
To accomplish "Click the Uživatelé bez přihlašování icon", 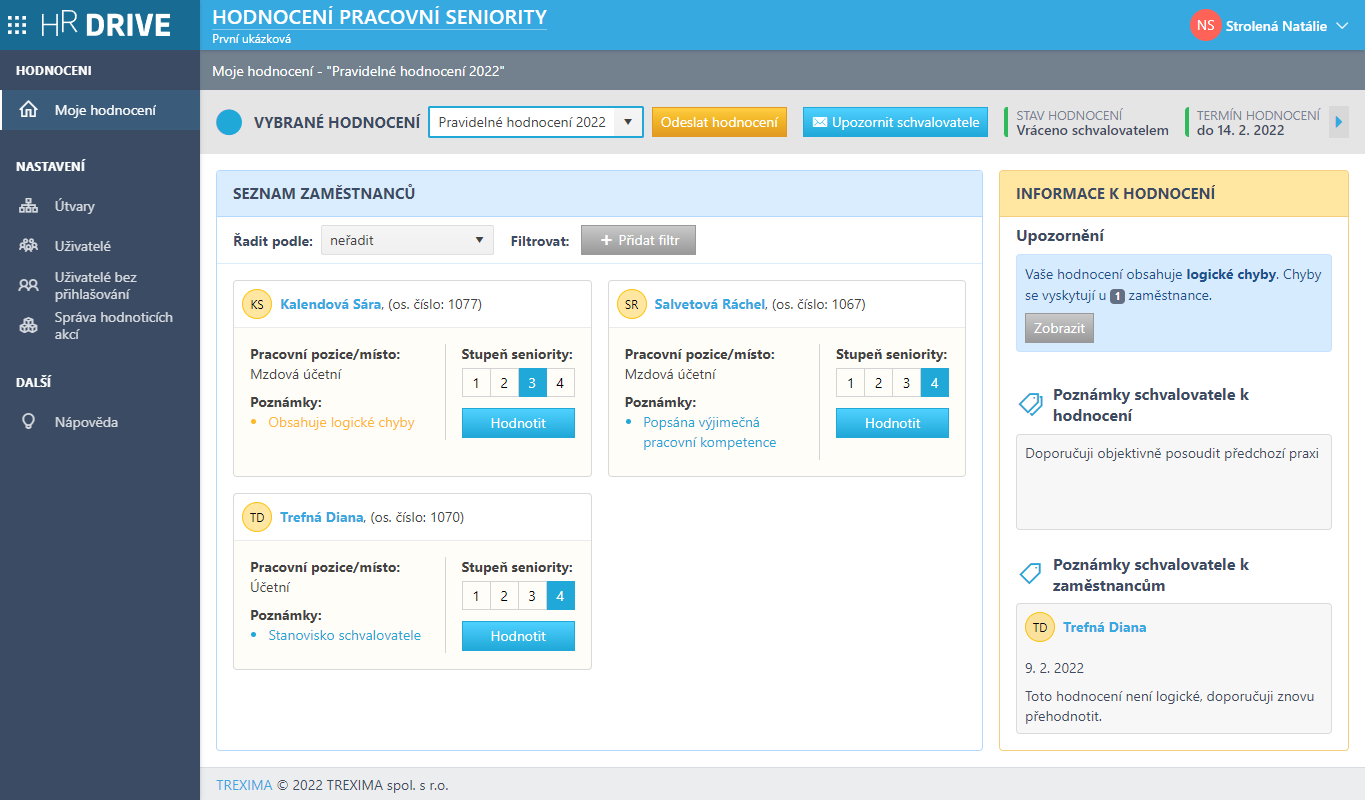I will tap(29, 286).
